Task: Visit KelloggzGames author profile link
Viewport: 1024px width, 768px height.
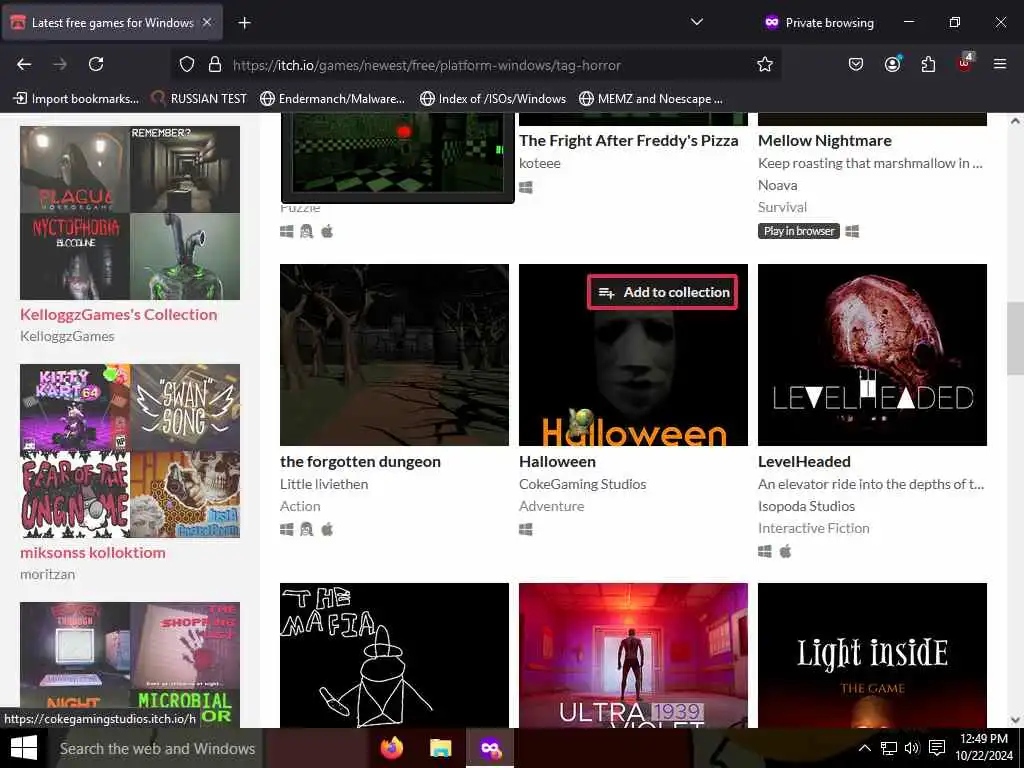Action: [67, 336]
